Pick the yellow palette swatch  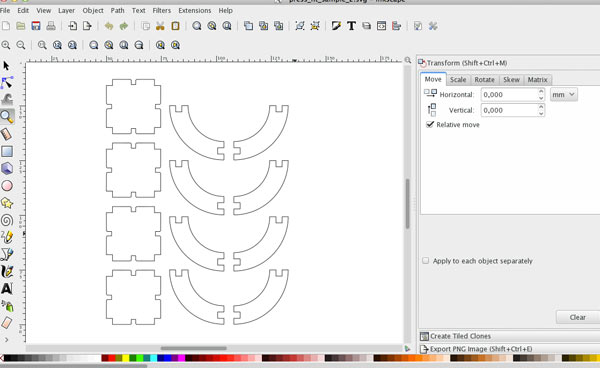126,358
